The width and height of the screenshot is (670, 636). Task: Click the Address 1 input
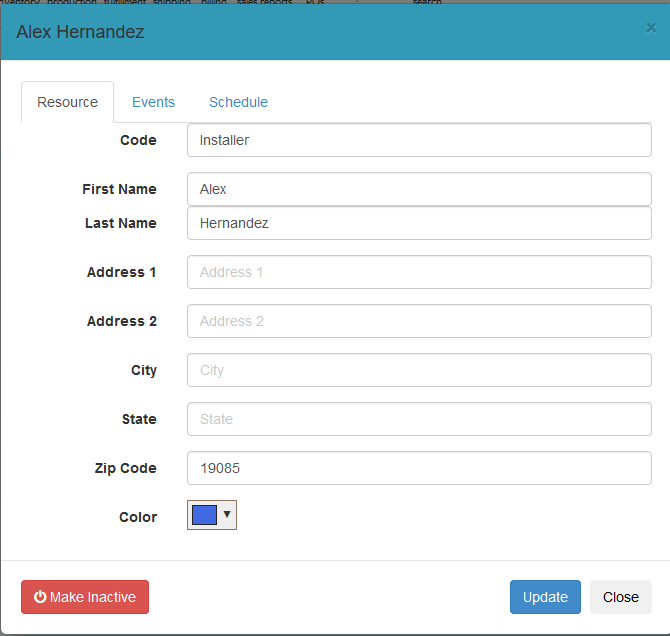point(419,272)
